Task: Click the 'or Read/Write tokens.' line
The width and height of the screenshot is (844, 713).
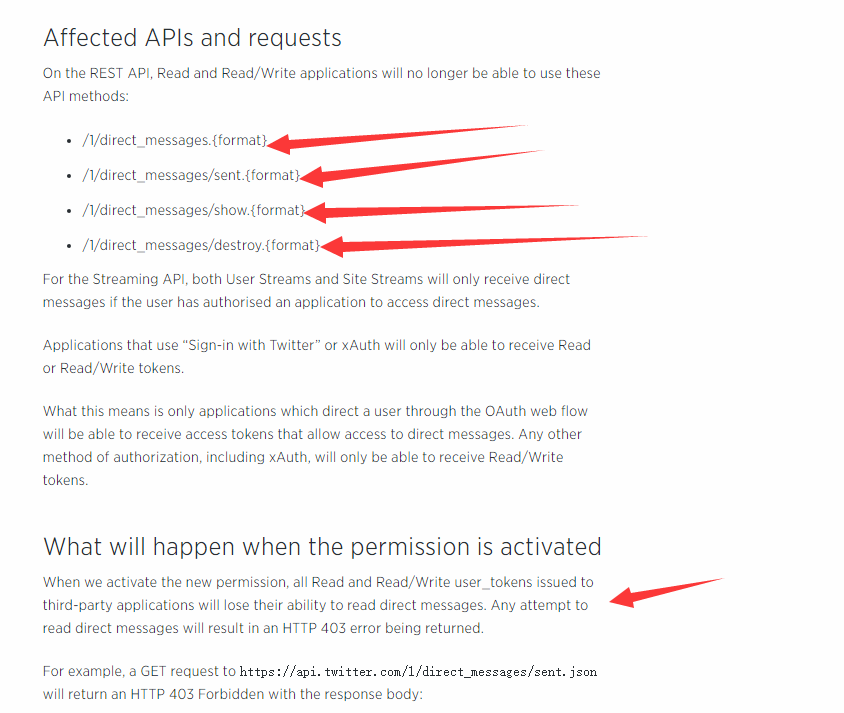Action: (x=114, y=368)
